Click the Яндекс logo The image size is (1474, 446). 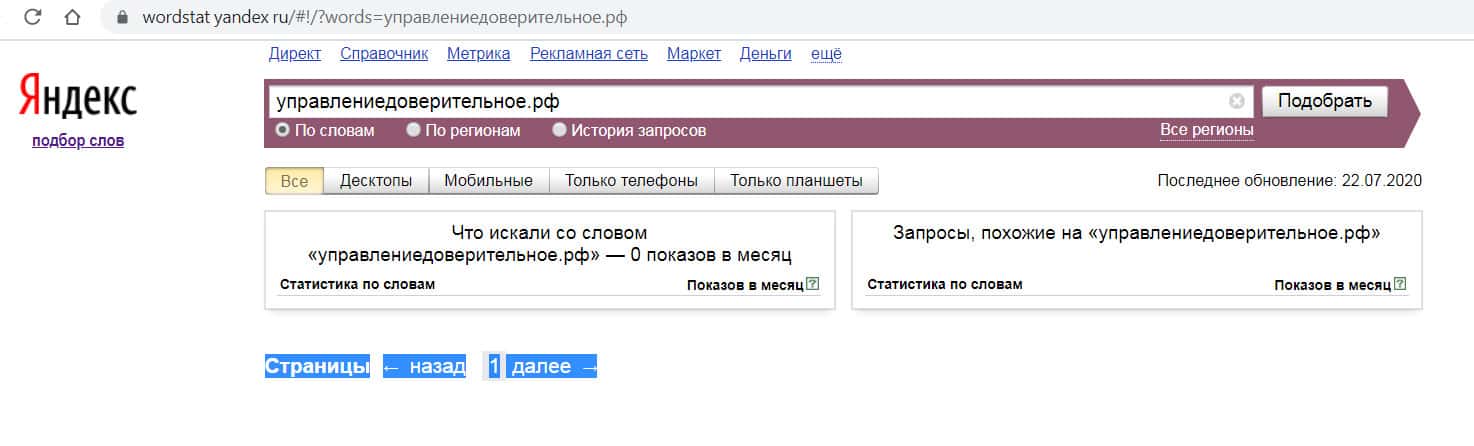78,98
